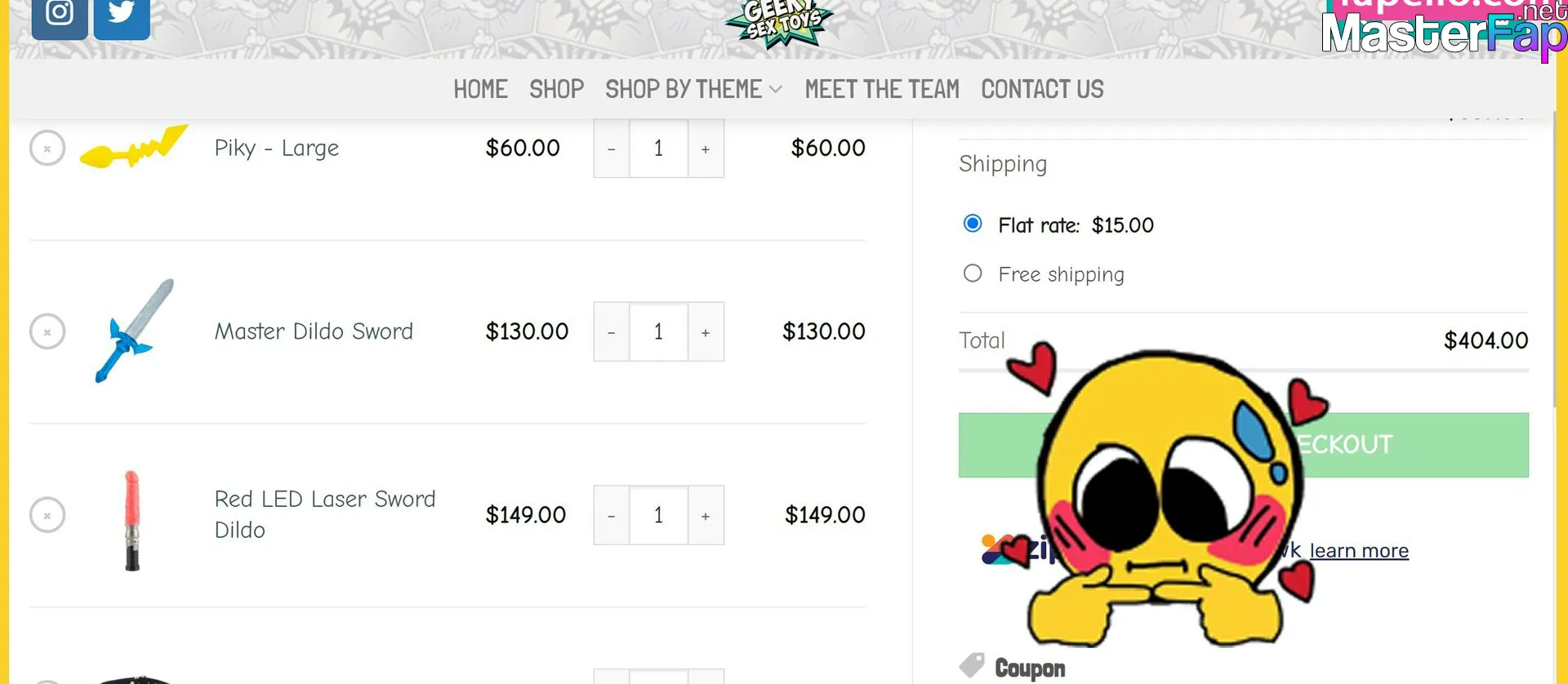The height and width of the screenshot is (684, 1568).
Task: Go to the Home menu item
Action: pos(480,89)
